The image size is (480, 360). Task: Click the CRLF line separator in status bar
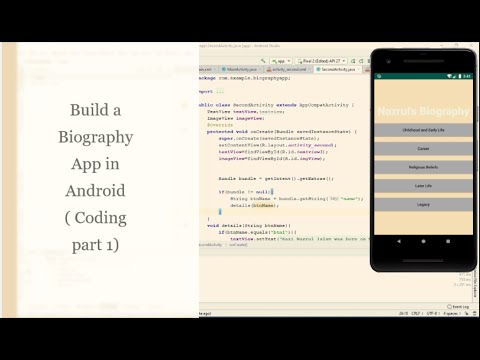[417, 314]
